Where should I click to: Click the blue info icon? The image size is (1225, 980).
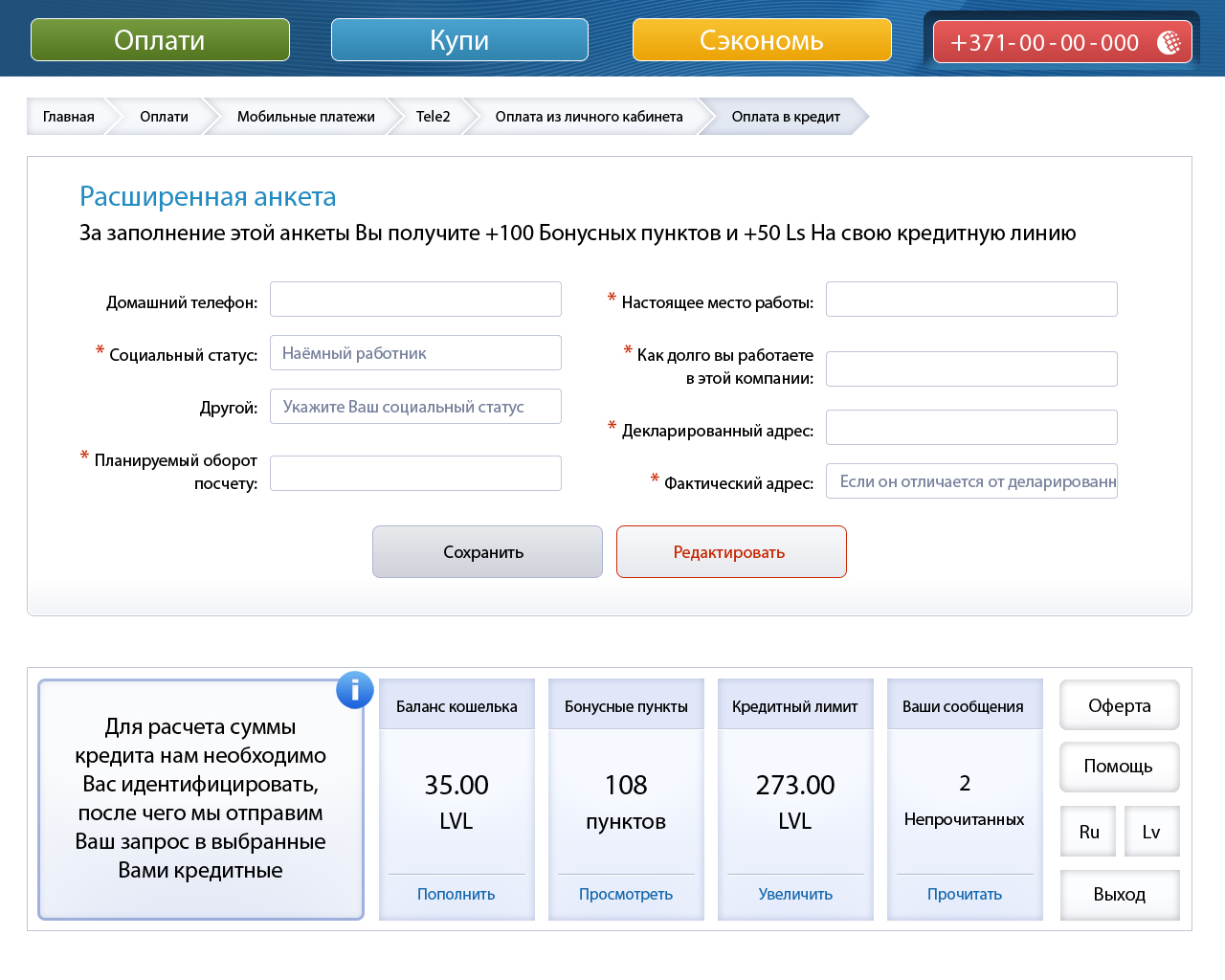(x=354, y=689)
